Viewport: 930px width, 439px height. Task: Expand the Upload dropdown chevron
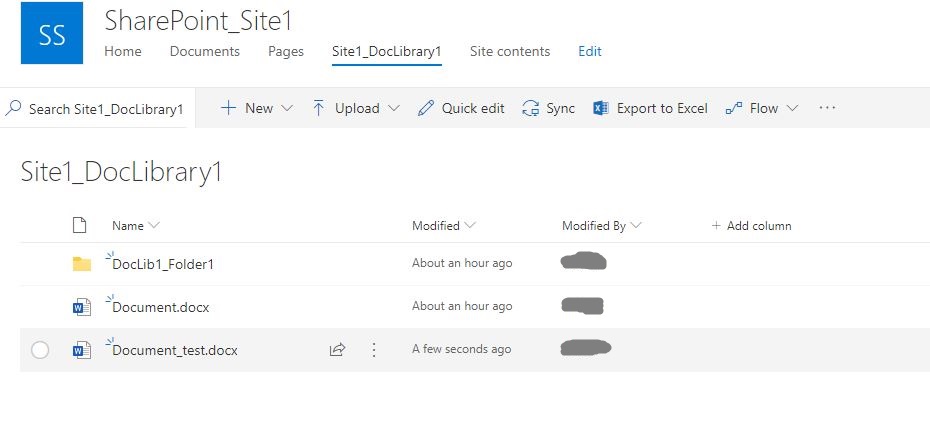tap(394, 109)
